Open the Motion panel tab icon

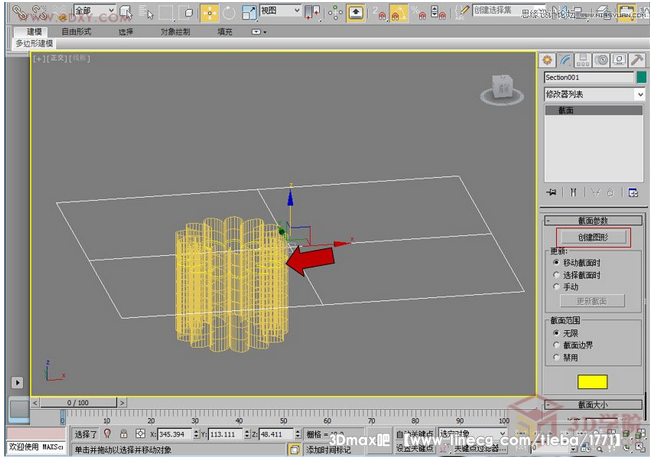coord(601,60)
